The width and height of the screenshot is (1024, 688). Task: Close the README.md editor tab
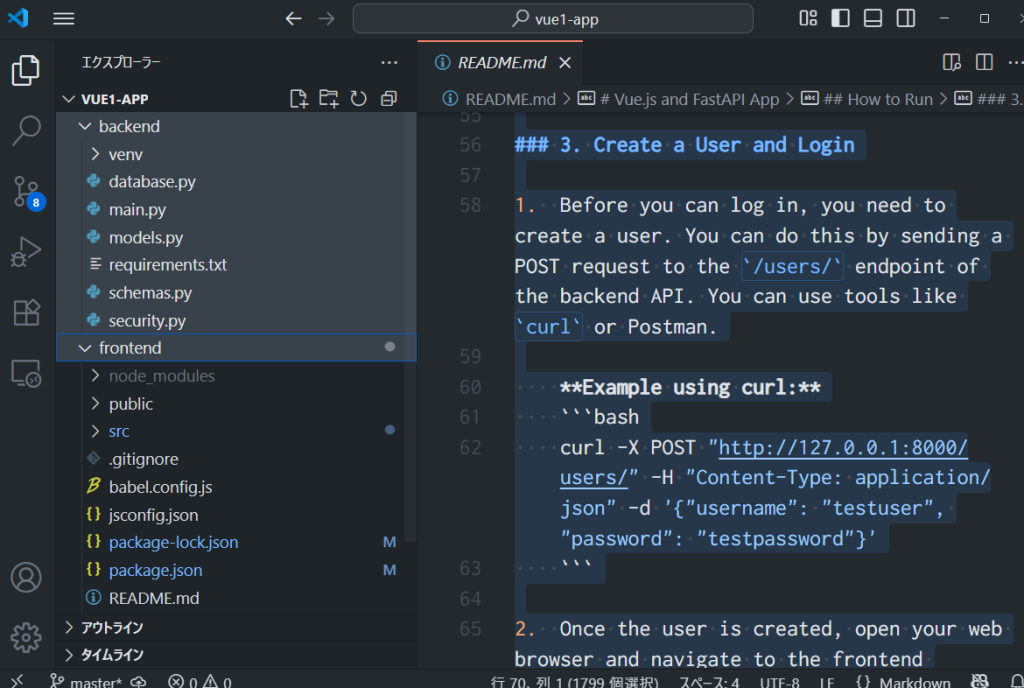(x=565, y=63)
